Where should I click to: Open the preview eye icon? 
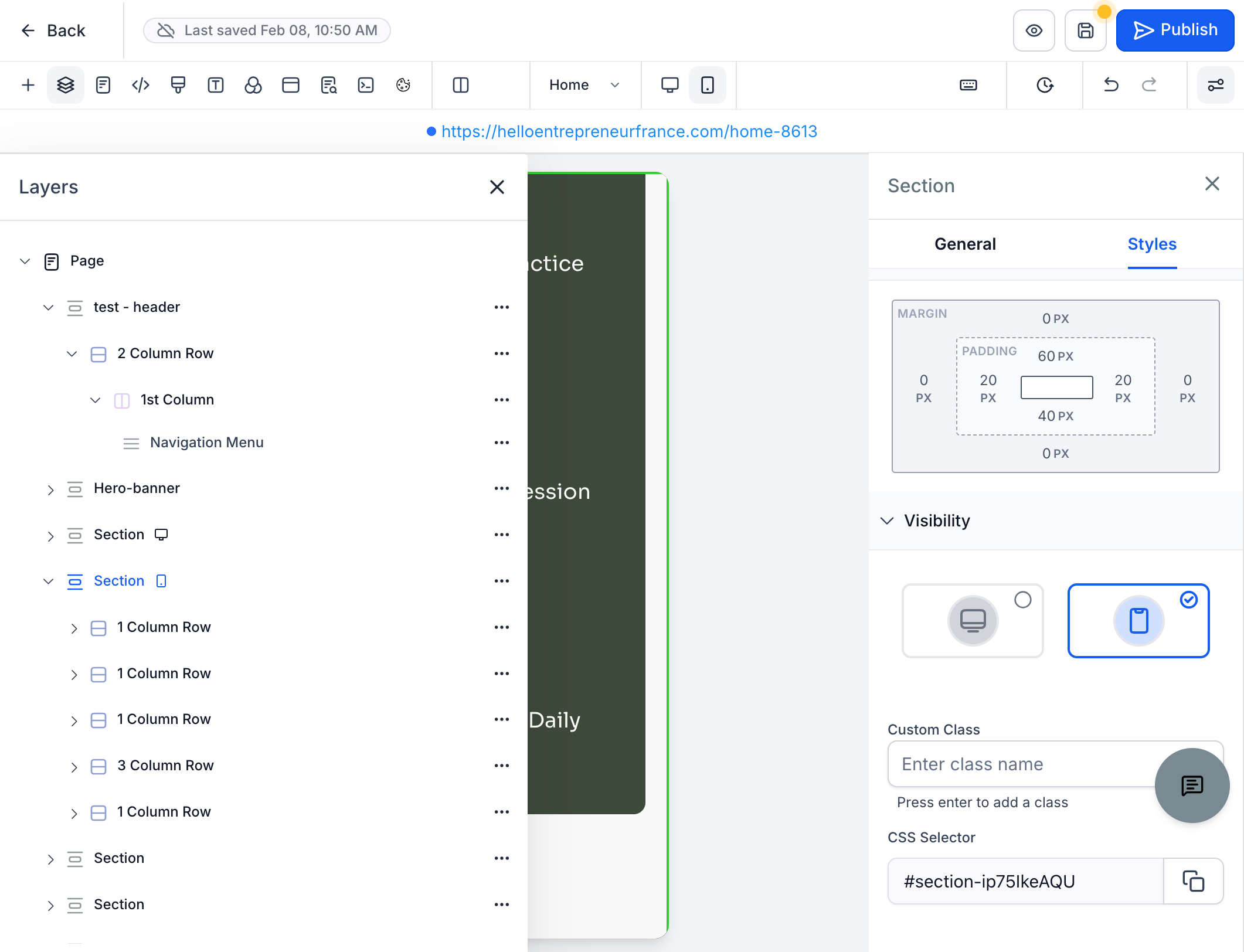point(1034,30)
